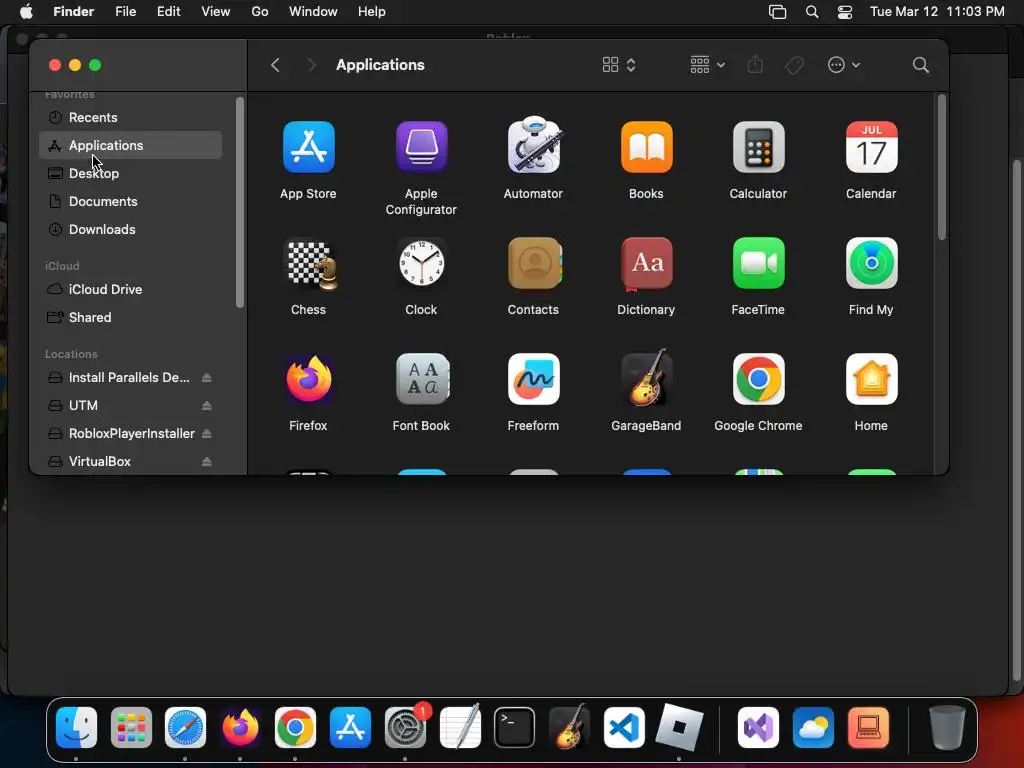Select the Calendar app icon
The image size is (1024, 768).
point(871,148)
